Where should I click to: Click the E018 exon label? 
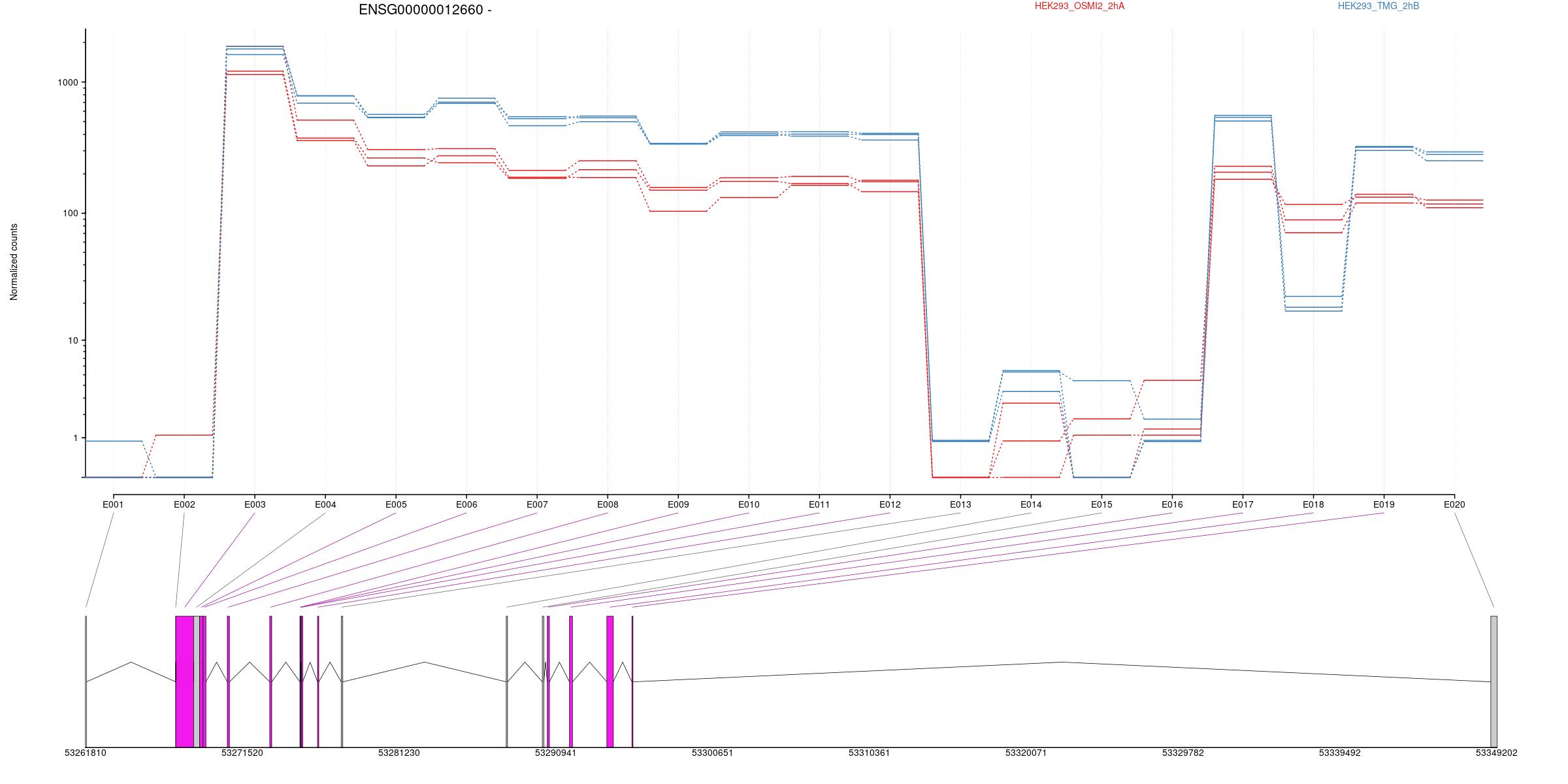1313,504
